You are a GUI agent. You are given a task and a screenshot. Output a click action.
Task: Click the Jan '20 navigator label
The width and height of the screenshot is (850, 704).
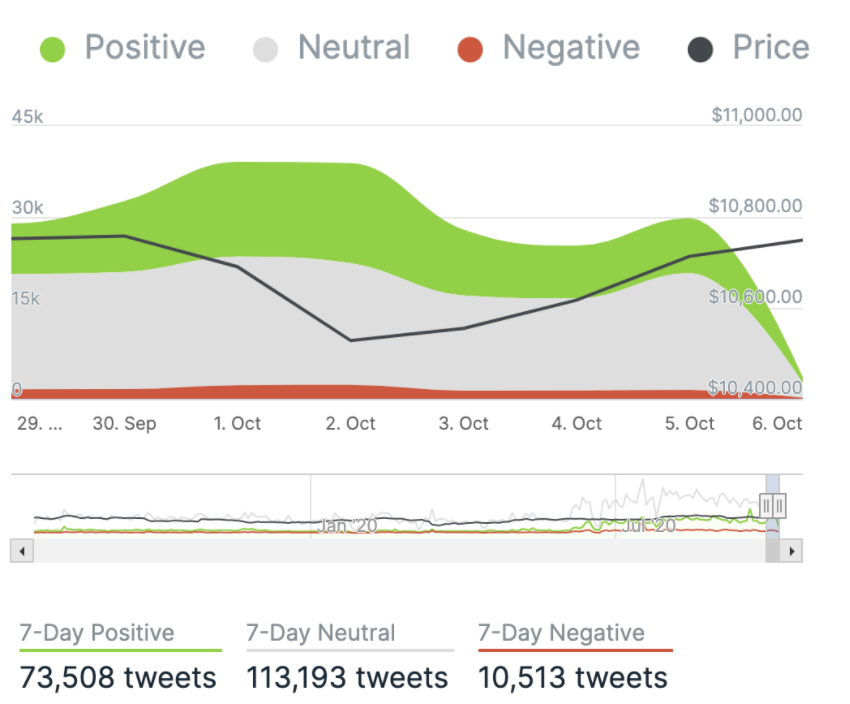[x=347, y=524]
